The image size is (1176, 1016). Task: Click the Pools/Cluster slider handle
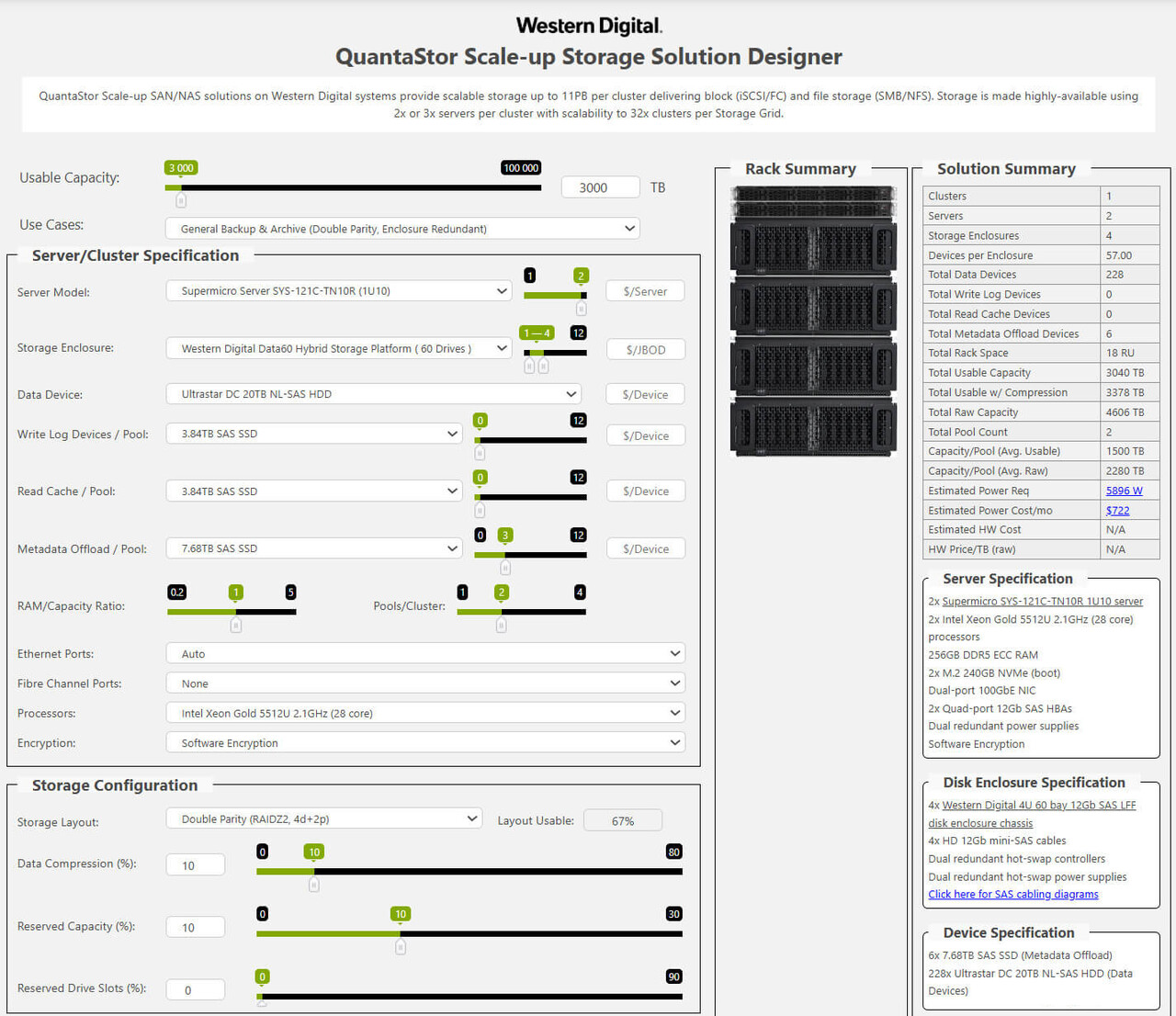click(x=501, y=625)
